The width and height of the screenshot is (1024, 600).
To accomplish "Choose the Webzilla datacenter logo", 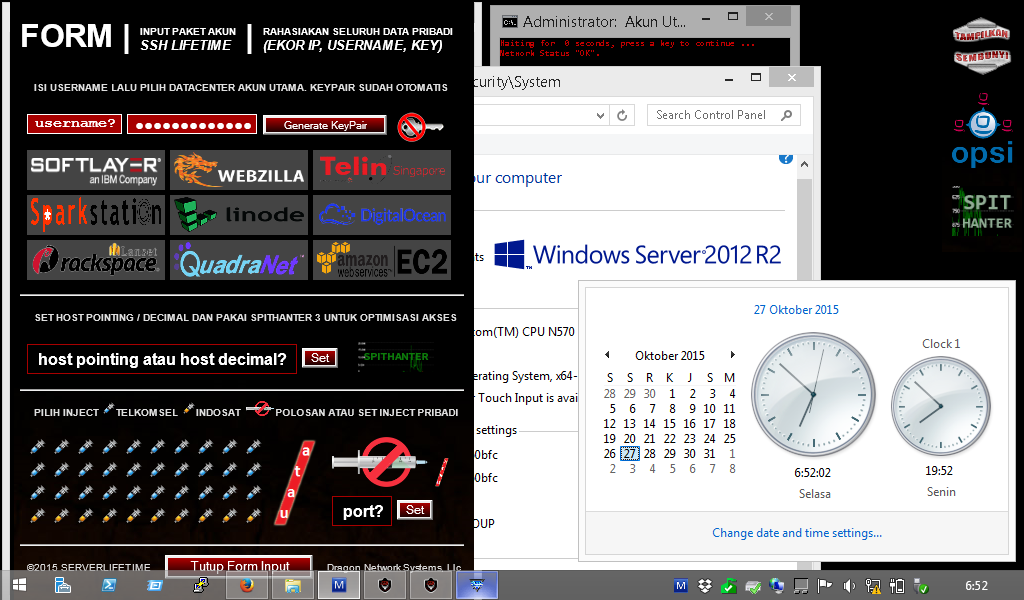I will (238, 170).
